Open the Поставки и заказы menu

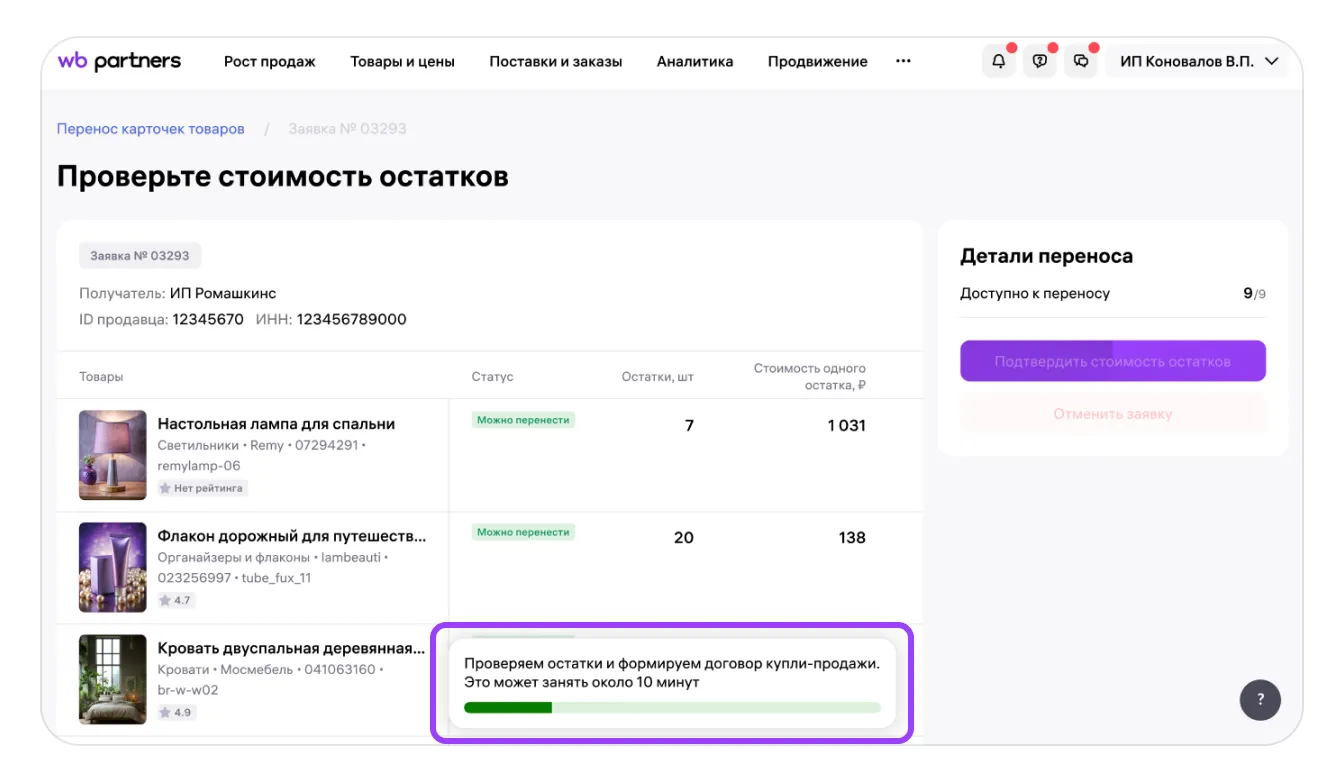(555, 62)
